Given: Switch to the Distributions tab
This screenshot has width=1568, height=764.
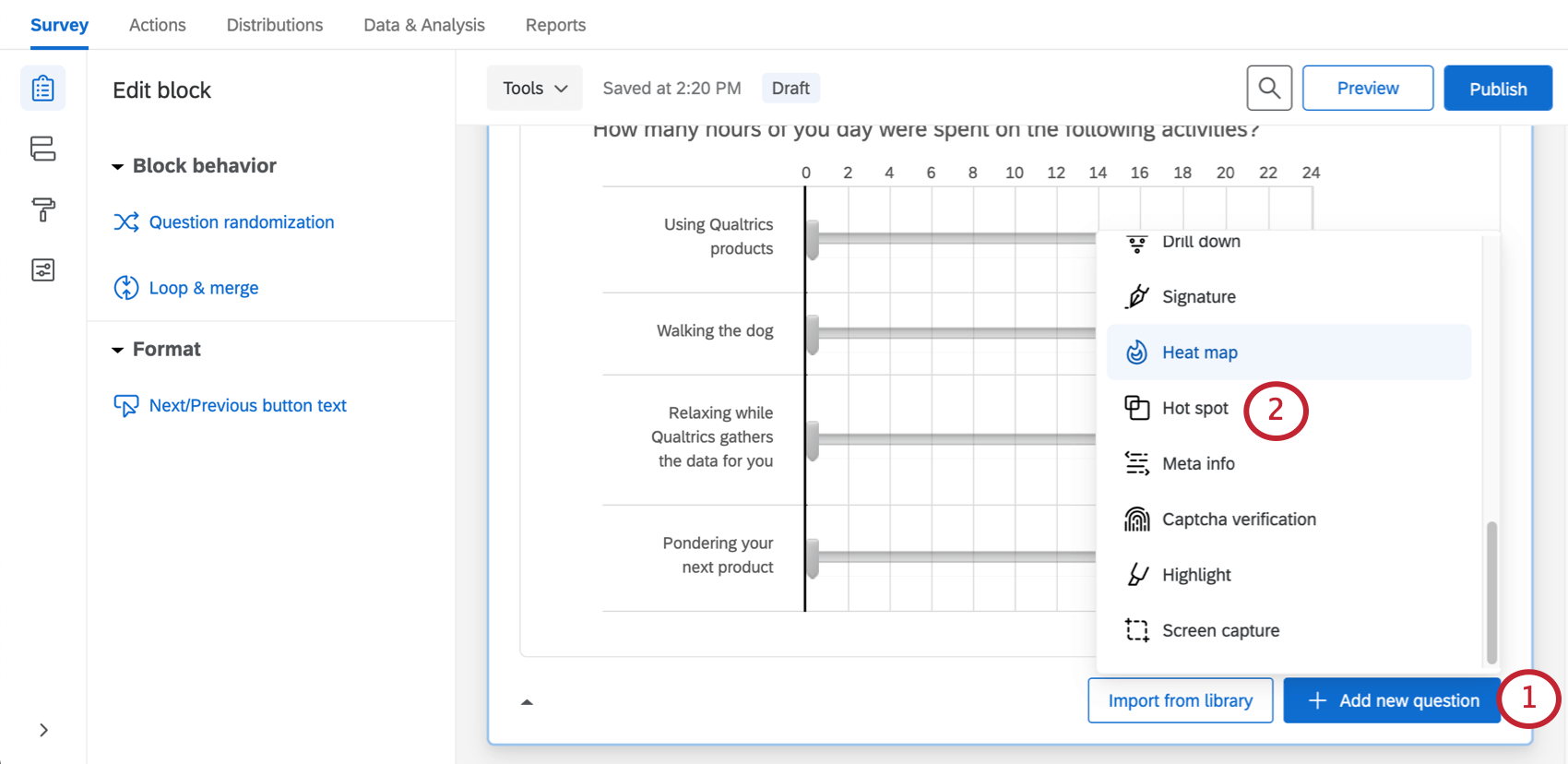Looking at the screenshot, I should pos(275,25).
